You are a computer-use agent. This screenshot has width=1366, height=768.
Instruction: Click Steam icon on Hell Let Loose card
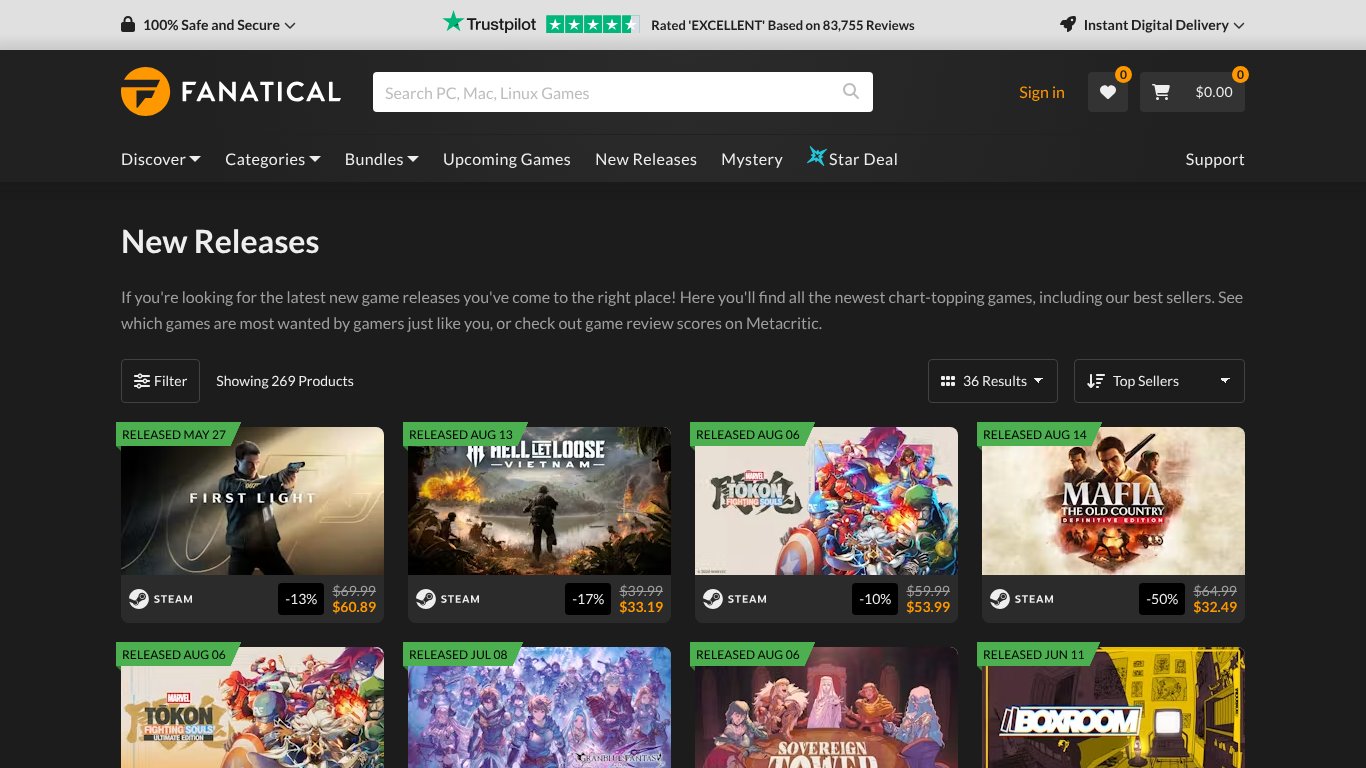click(x=426, y=599)
